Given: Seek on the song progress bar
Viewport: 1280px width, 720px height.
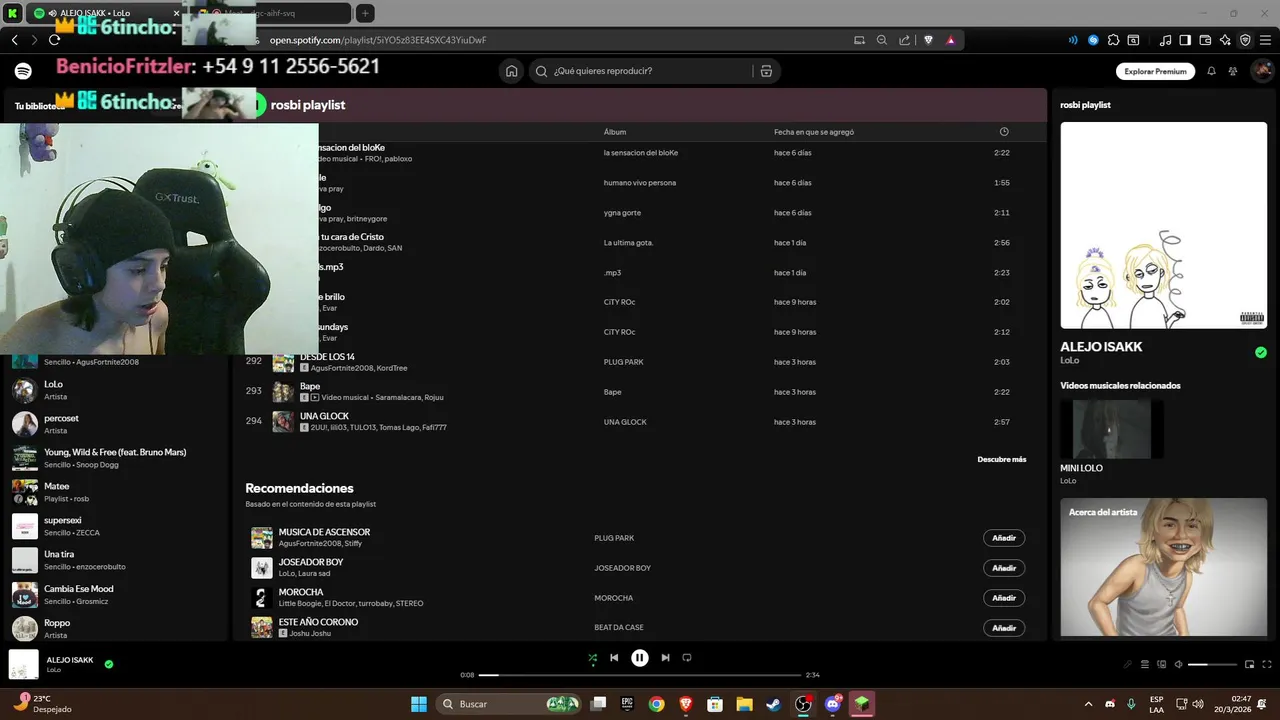Looking at the screenshot, I should tap(640, 675).
